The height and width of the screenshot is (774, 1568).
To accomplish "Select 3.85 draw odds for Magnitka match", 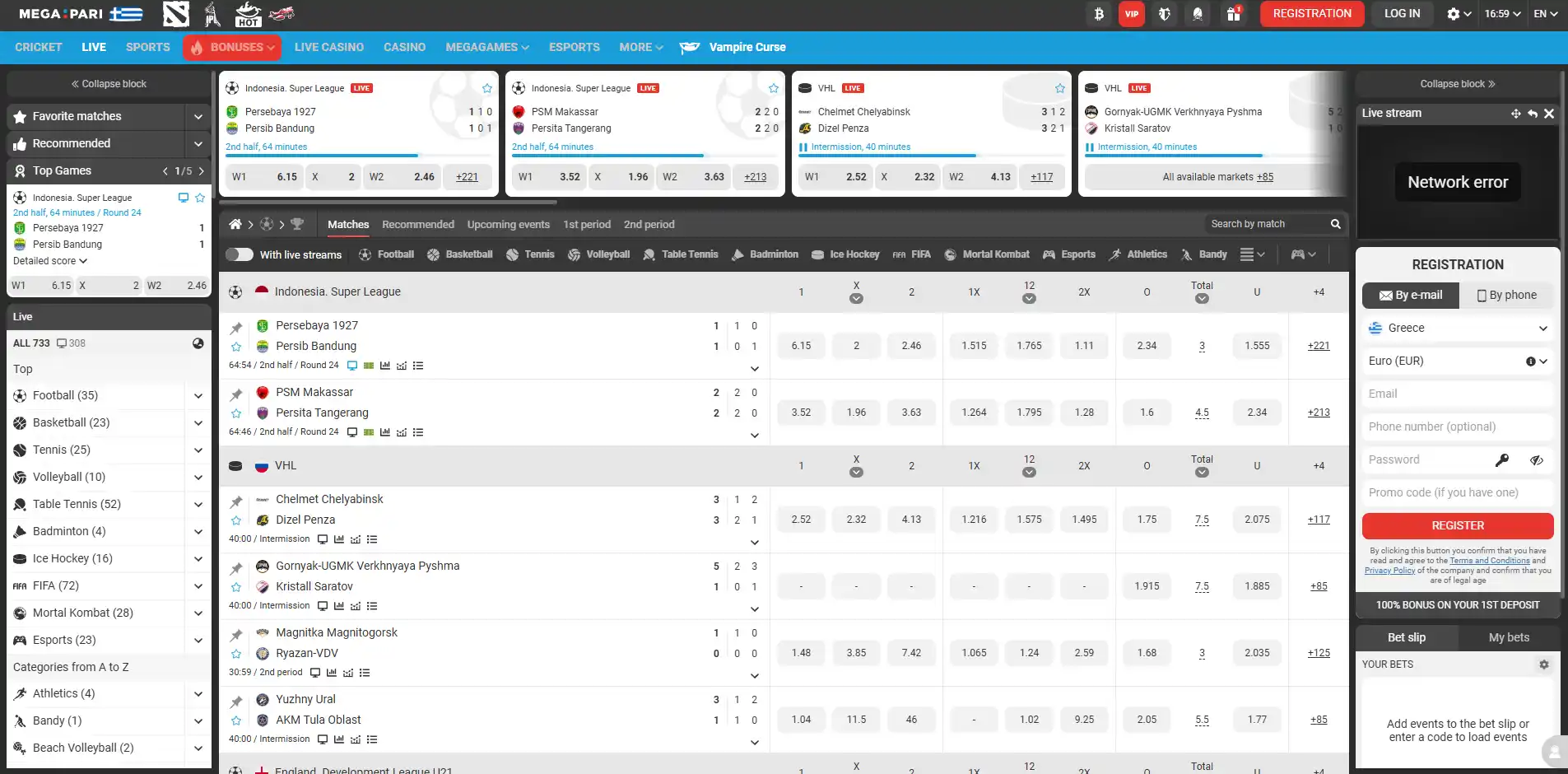I will (x=856, y=654).
